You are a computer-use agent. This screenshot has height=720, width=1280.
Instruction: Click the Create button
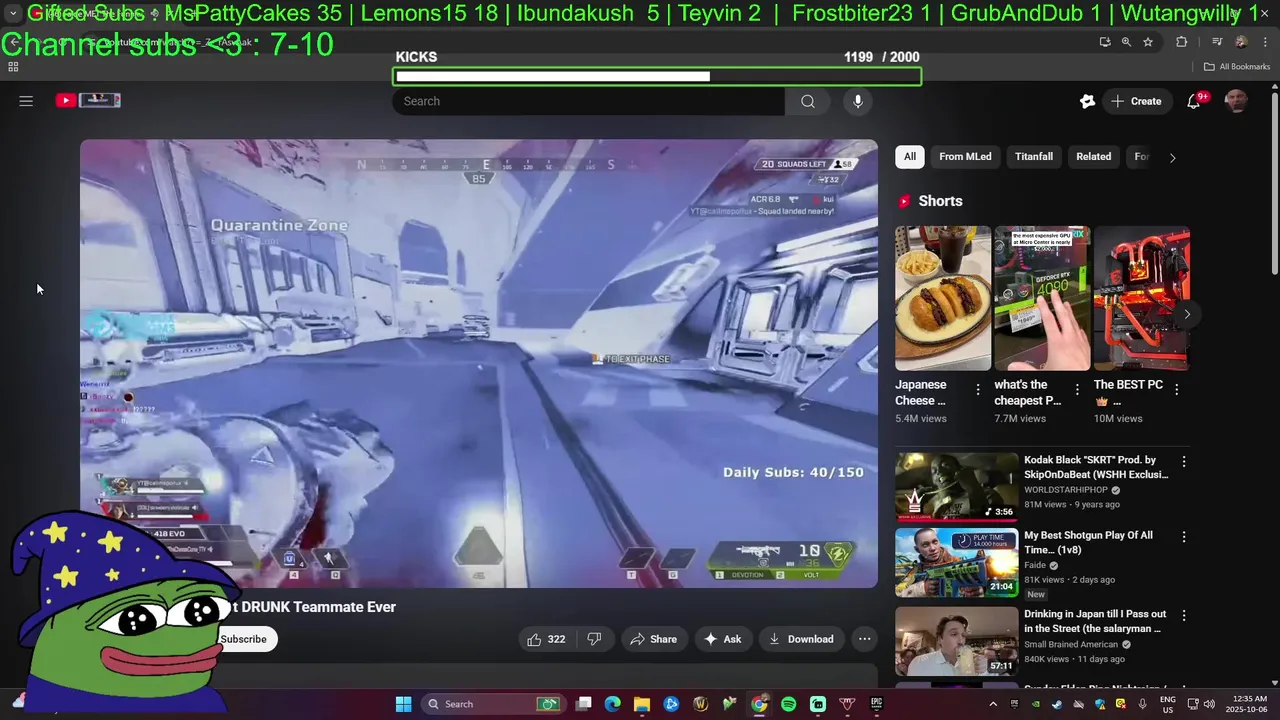pos(1136,101)
